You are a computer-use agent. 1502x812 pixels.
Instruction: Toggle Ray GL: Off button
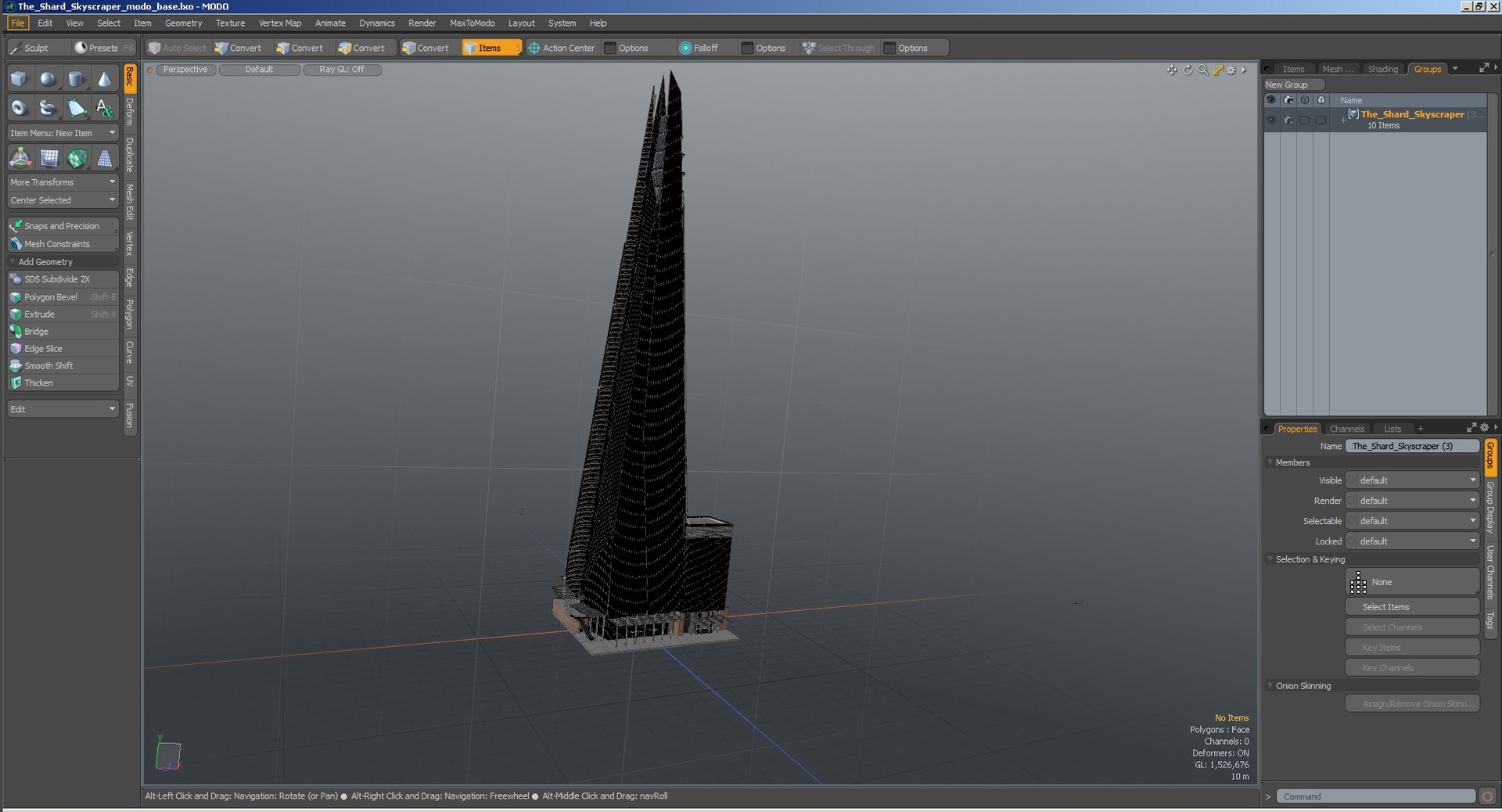coord(342,70)
